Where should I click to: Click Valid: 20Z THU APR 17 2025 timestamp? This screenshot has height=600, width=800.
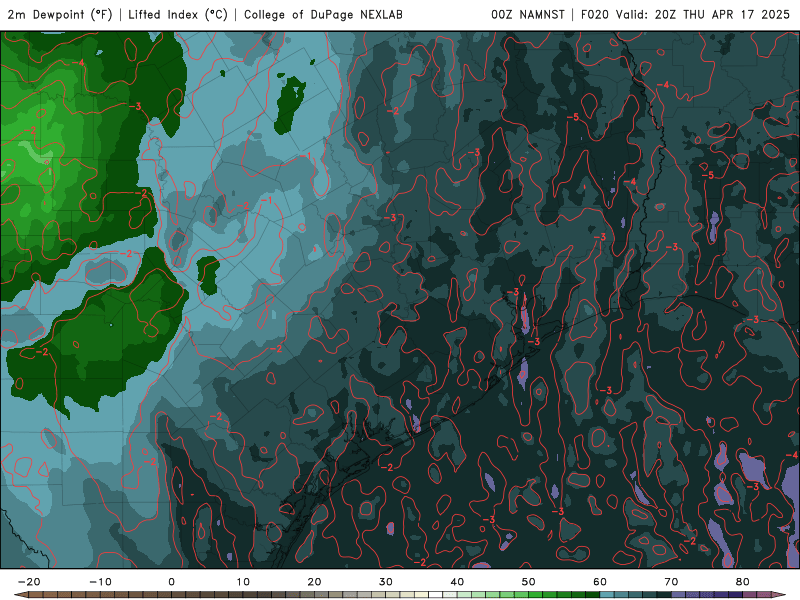coord(703,14)
